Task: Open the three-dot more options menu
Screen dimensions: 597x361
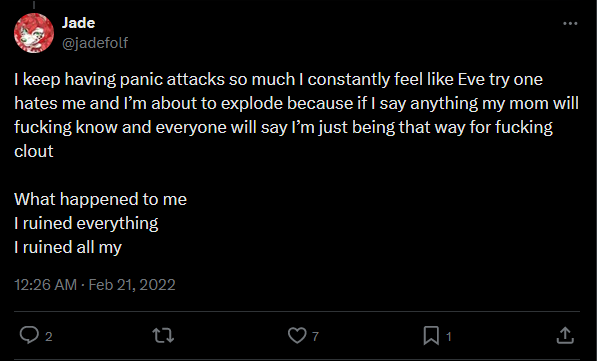Action: (570, 24)
